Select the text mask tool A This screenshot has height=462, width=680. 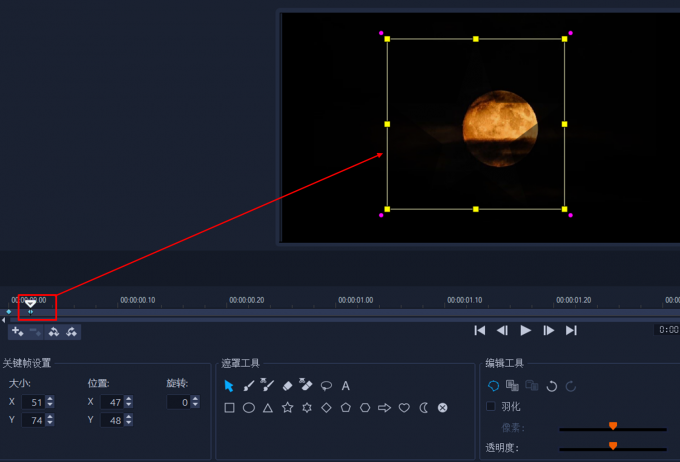pyautogui.click(x=346, y=386)
